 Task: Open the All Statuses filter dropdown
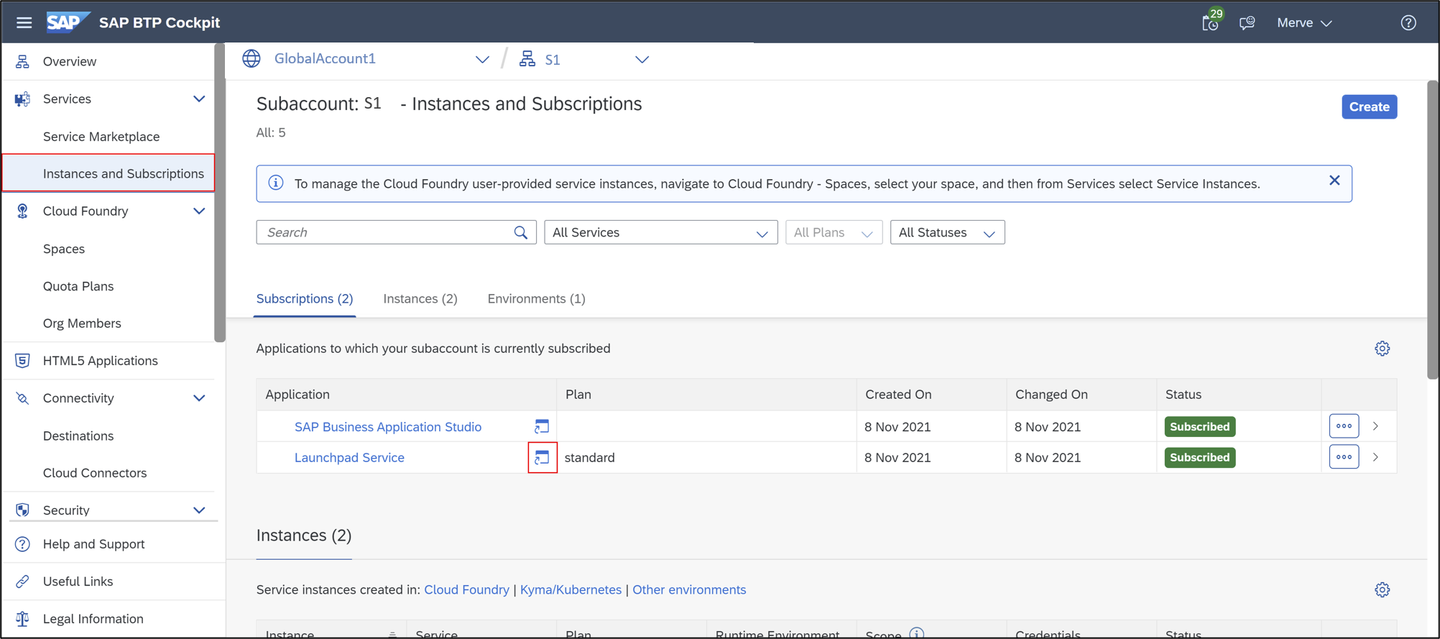tap(948, 233)
